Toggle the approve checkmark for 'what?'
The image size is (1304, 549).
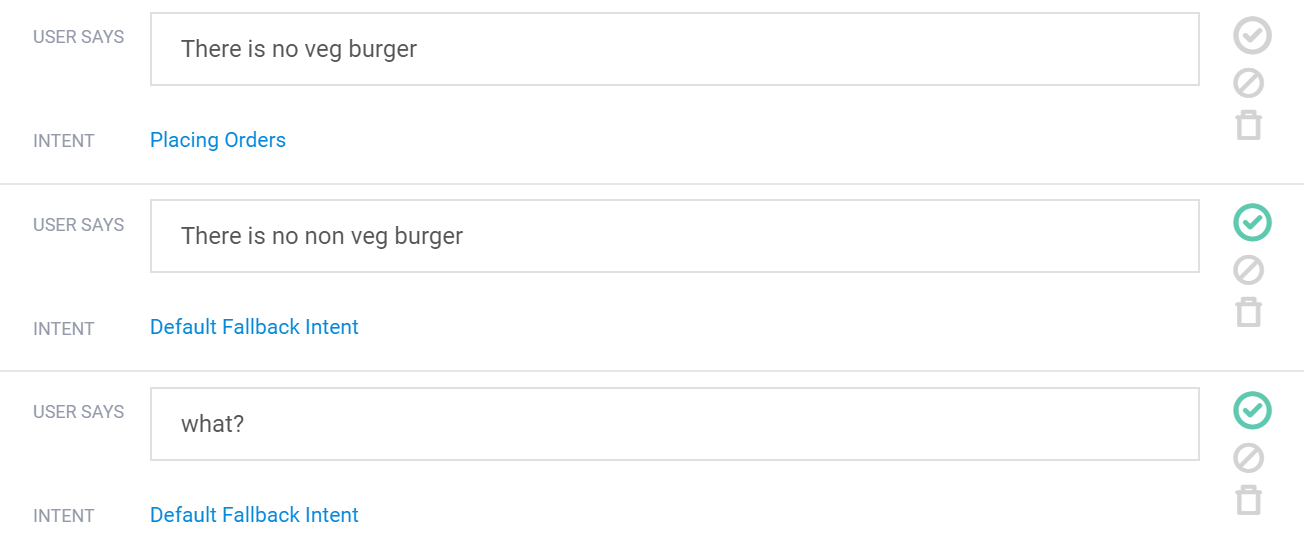[x=1252, y=410]
